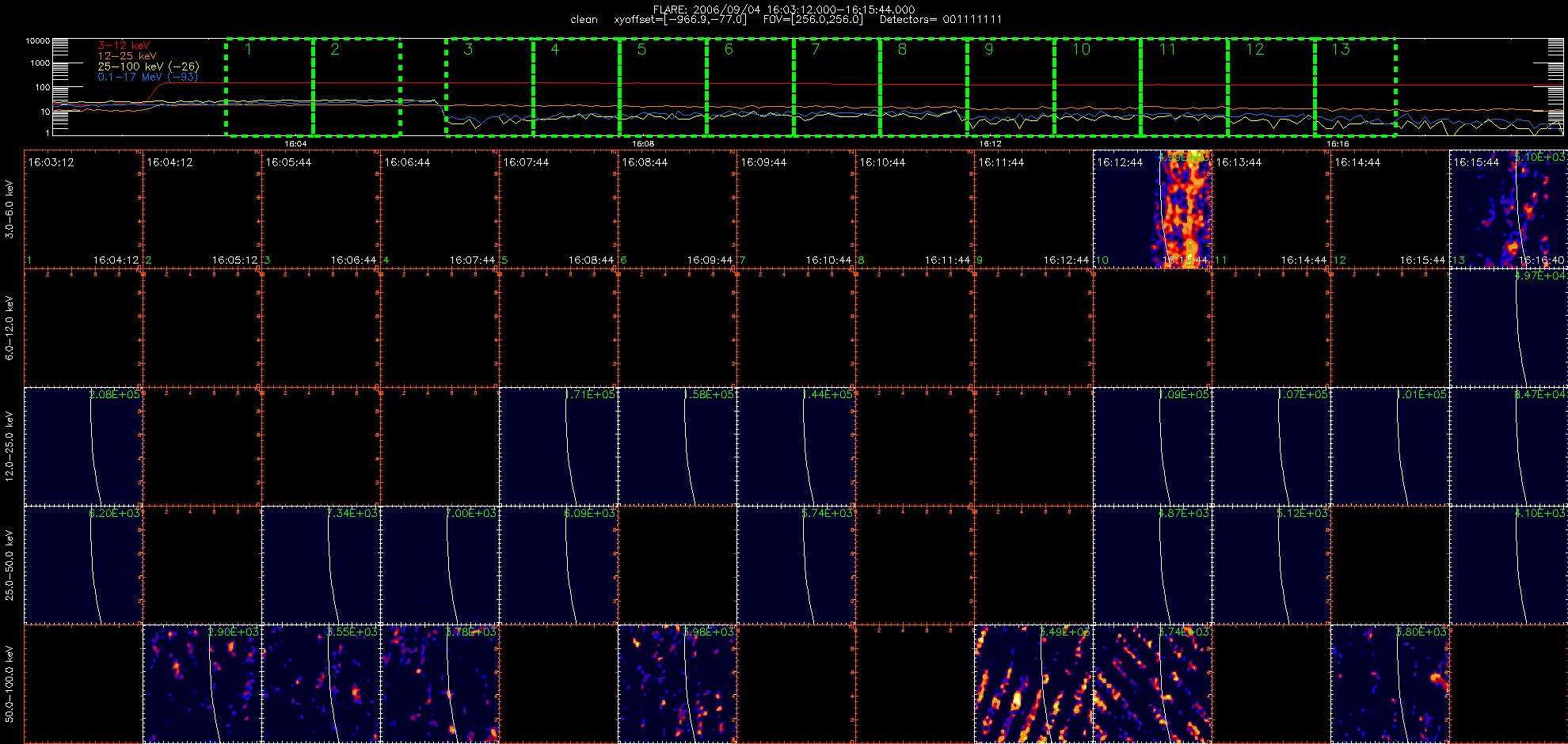This screenshot has height=744, width=1568.
Task: Open the 12.0-25.0 keV image at 16:07:44
Action: [558, 446]
